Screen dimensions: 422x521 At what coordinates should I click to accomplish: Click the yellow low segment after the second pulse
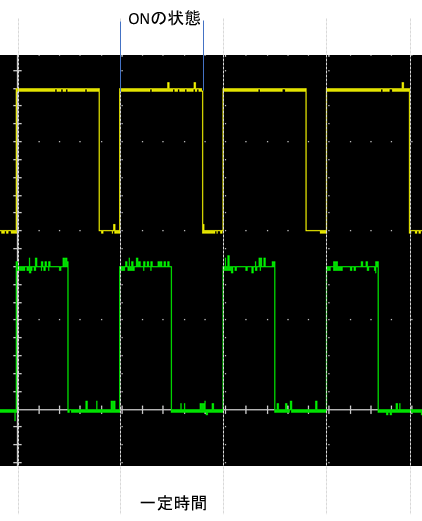(213, 231)
